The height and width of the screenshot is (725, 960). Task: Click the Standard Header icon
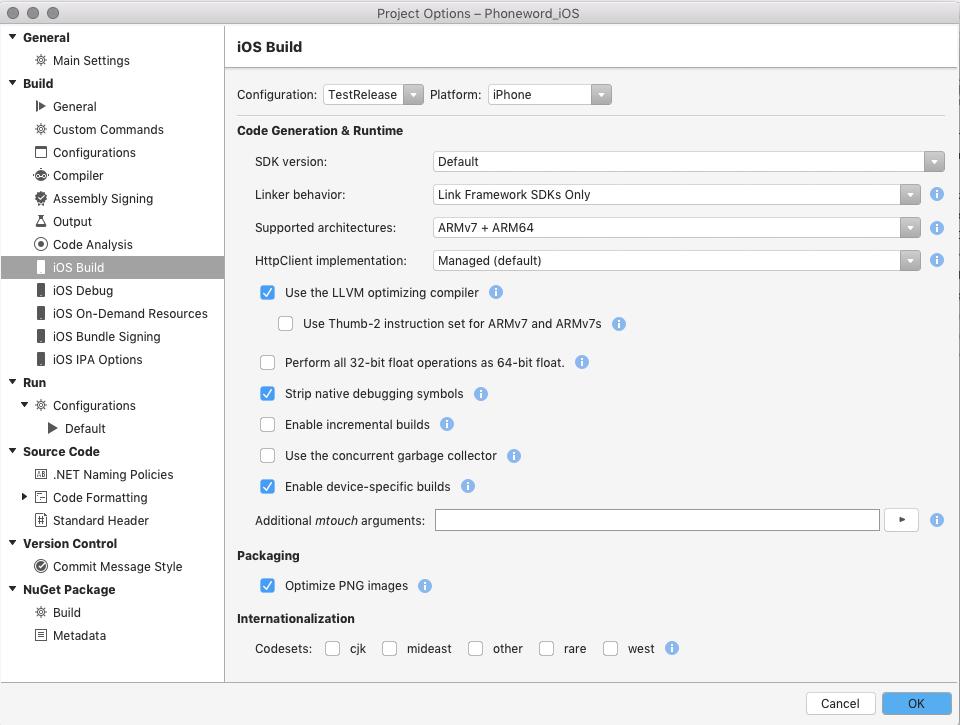click(41, 521)
